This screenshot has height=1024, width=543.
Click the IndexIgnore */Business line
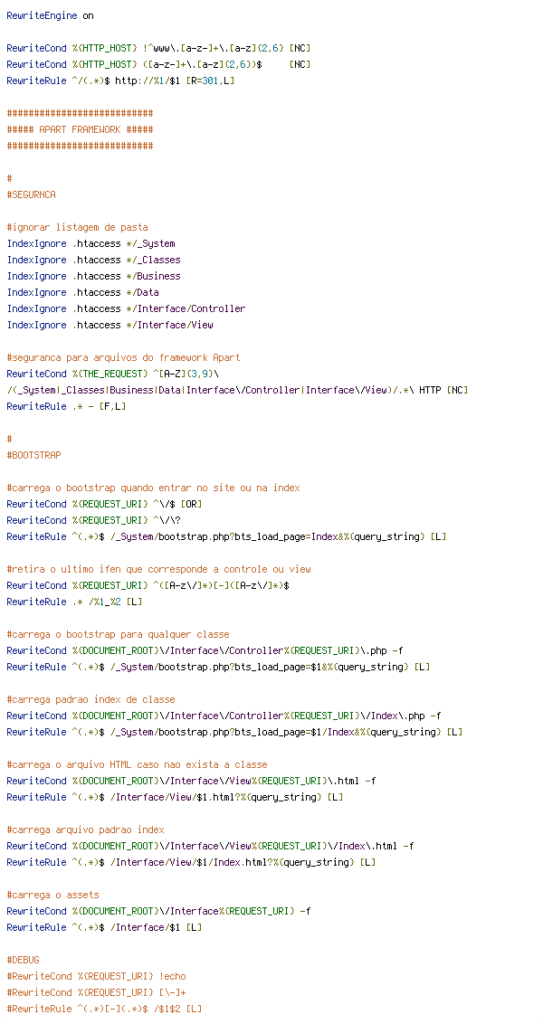pyautogui.click(x=93, y=276)
